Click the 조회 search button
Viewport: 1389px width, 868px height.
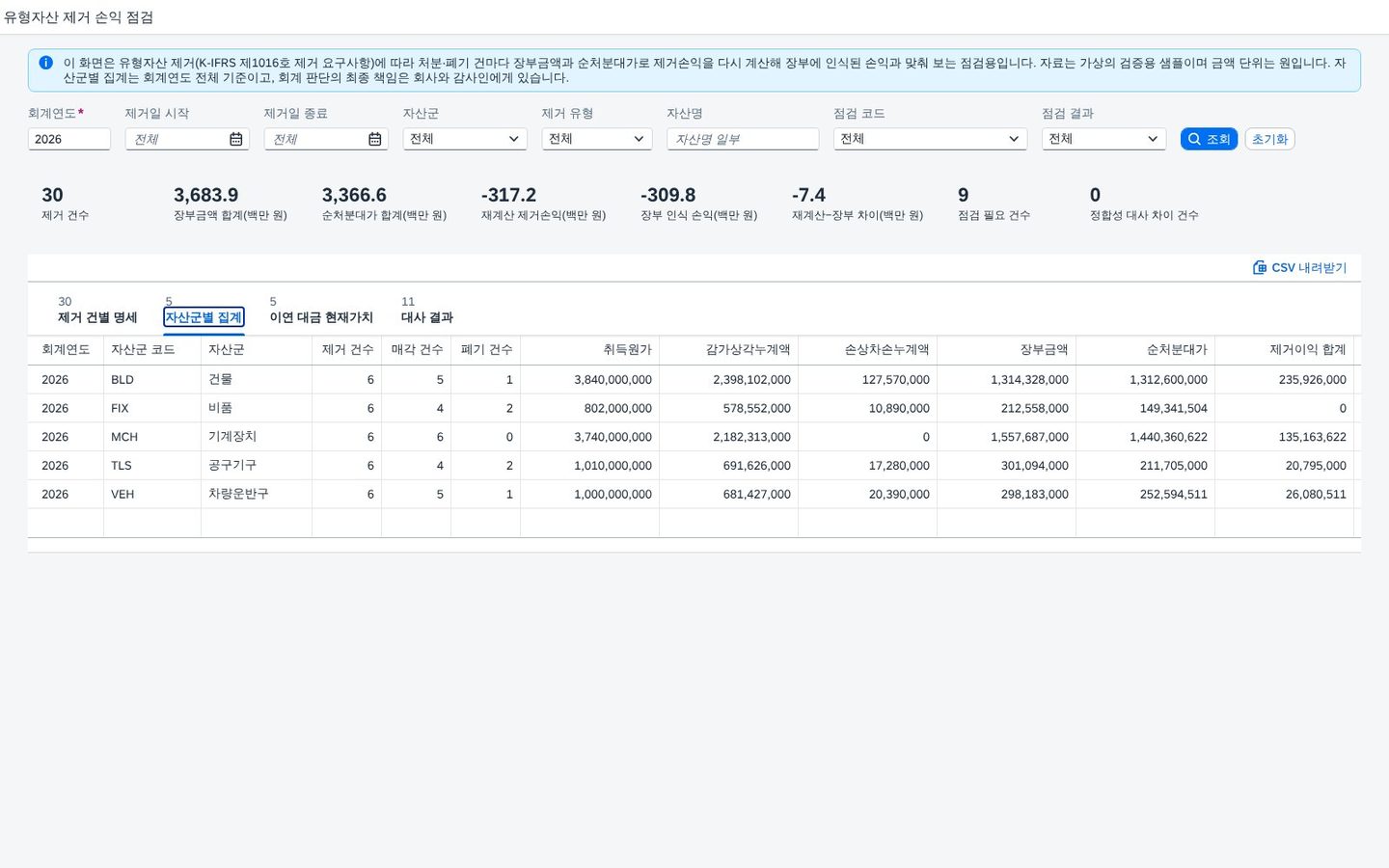point(1209,139)
